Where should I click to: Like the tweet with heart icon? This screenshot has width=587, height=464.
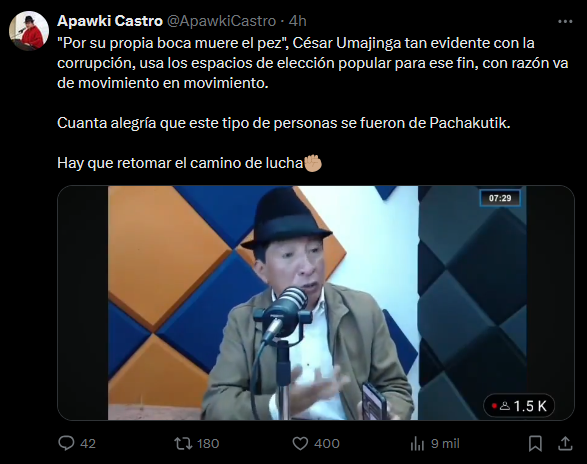(x=300, y=444)
